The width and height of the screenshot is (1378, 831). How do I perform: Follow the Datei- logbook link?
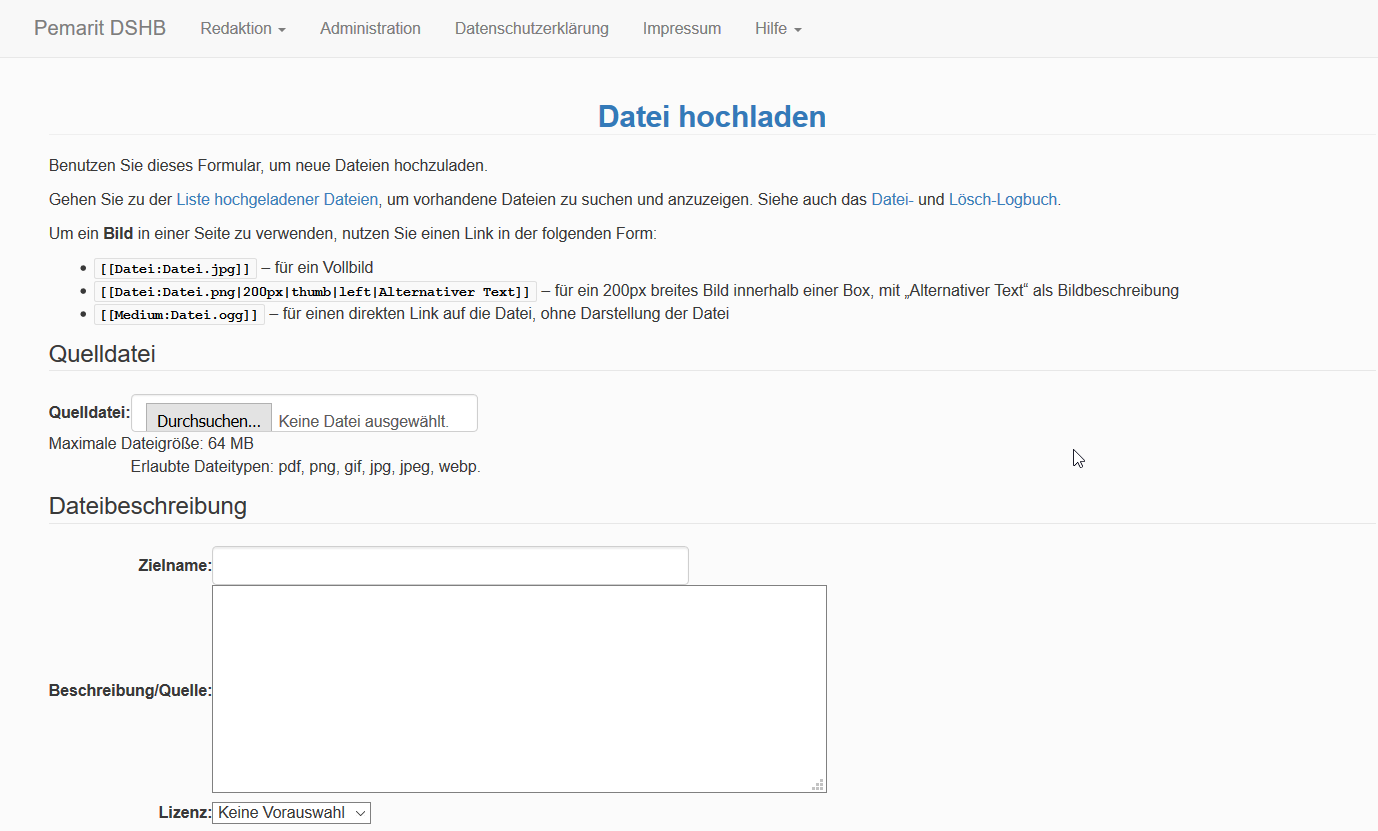[x=892, y=199]
